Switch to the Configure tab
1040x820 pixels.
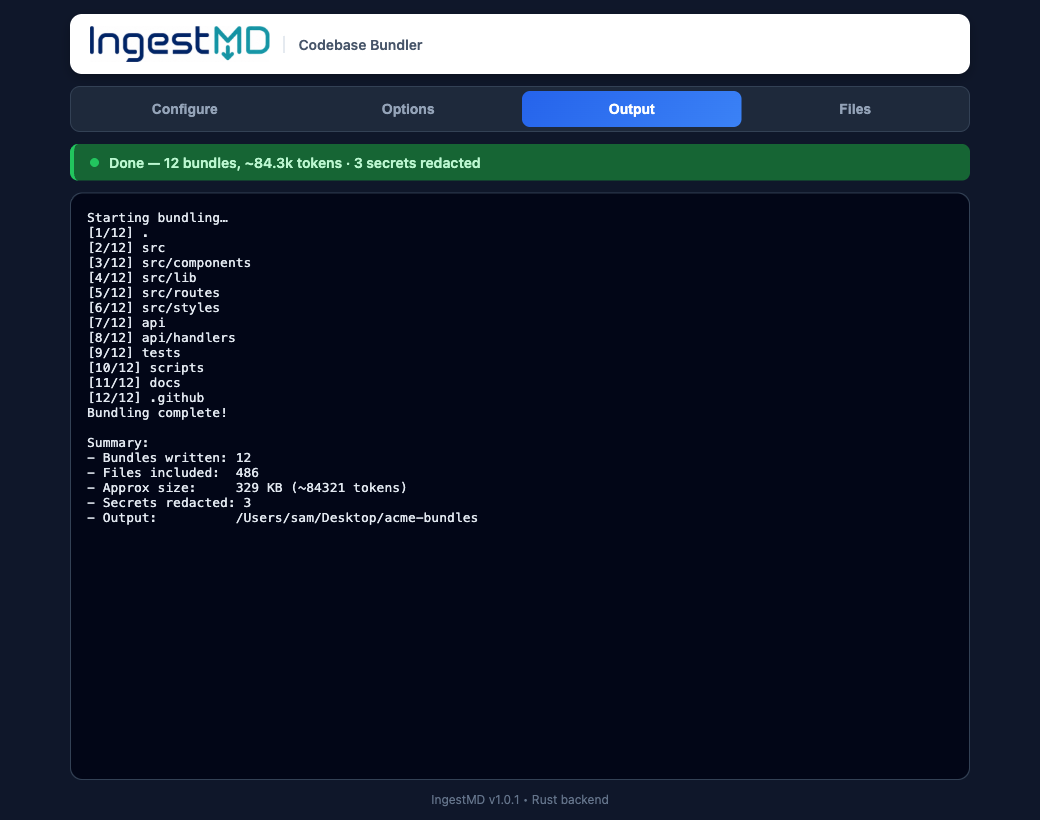click(x=184, y=109)
